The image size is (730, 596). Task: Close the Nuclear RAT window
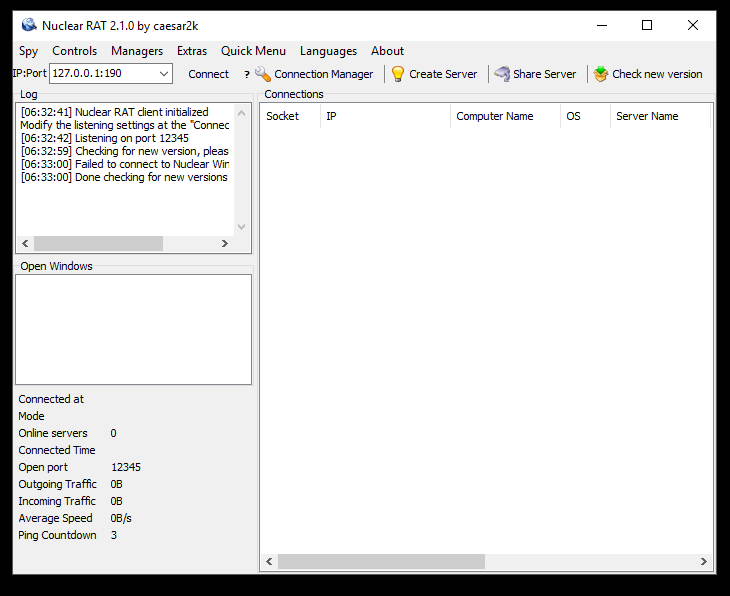pyautogui.click(x=692, y=25)
